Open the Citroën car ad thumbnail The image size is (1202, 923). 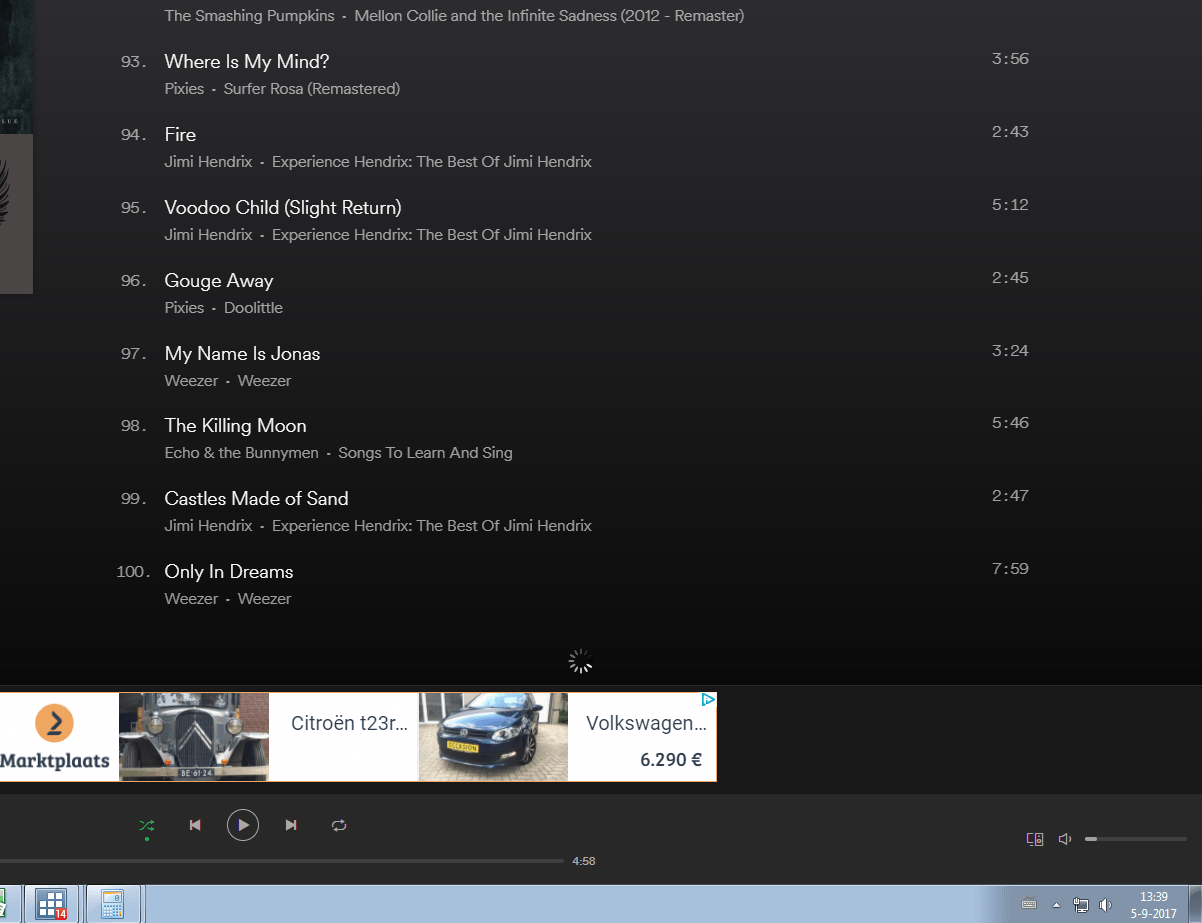click(194, 737)
